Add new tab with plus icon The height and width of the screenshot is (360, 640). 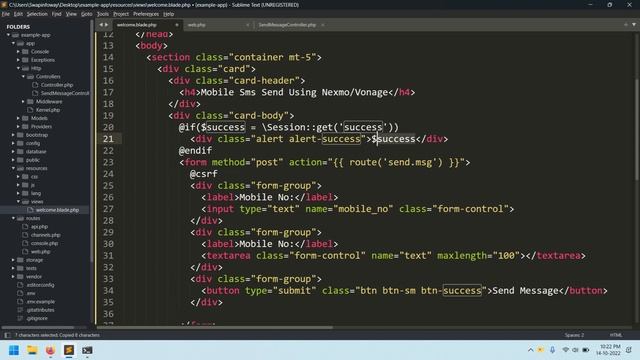[x=626, y=24]
